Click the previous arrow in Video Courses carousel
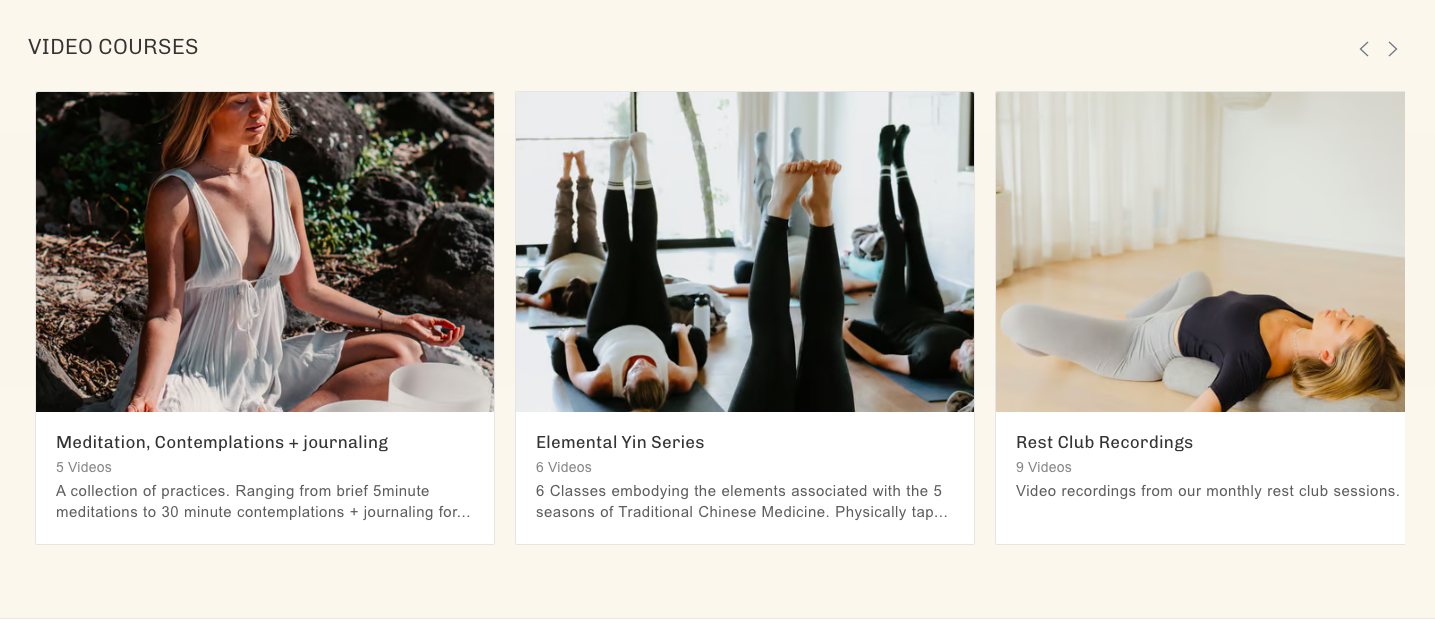1435x623 pixels. pos(1364,49)
